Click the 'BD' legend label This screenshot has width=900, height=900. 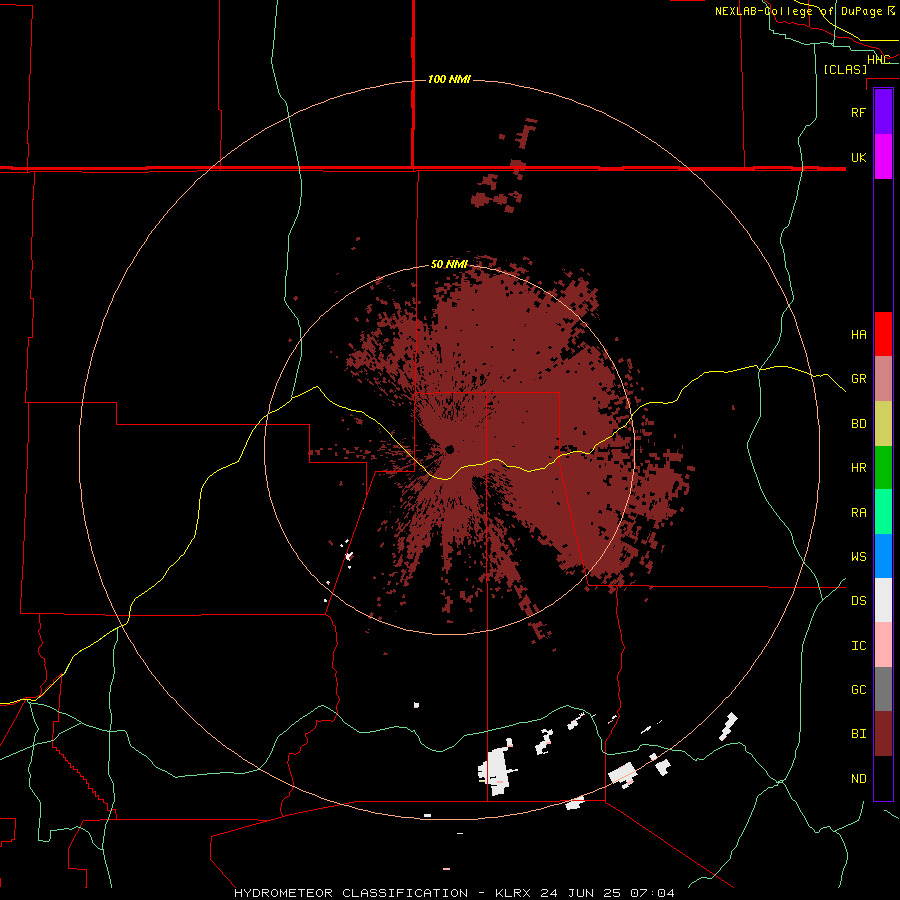(x=858, y=424)
